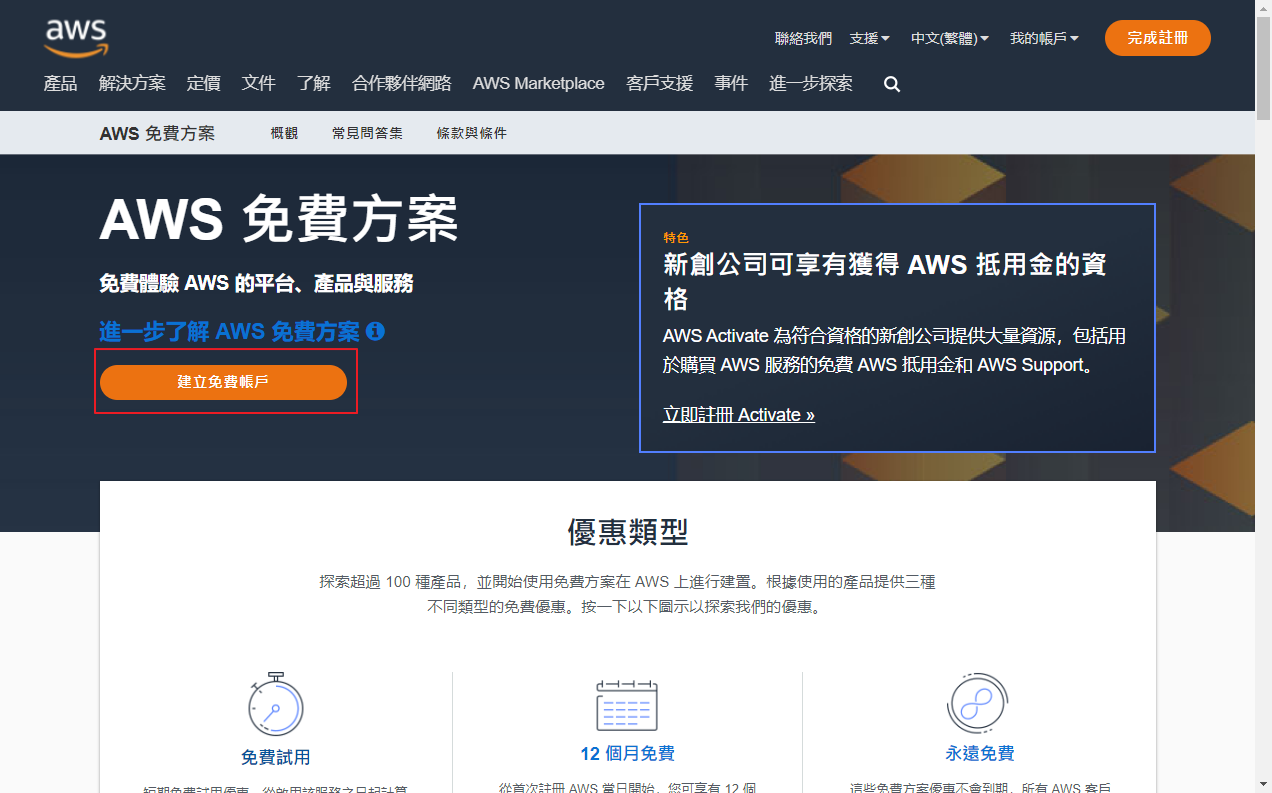Image resolution: width=1272 pixels, height=793 pixels.
Task: Open the AWS Marketplace menu
Action: [x=539, y=83]
